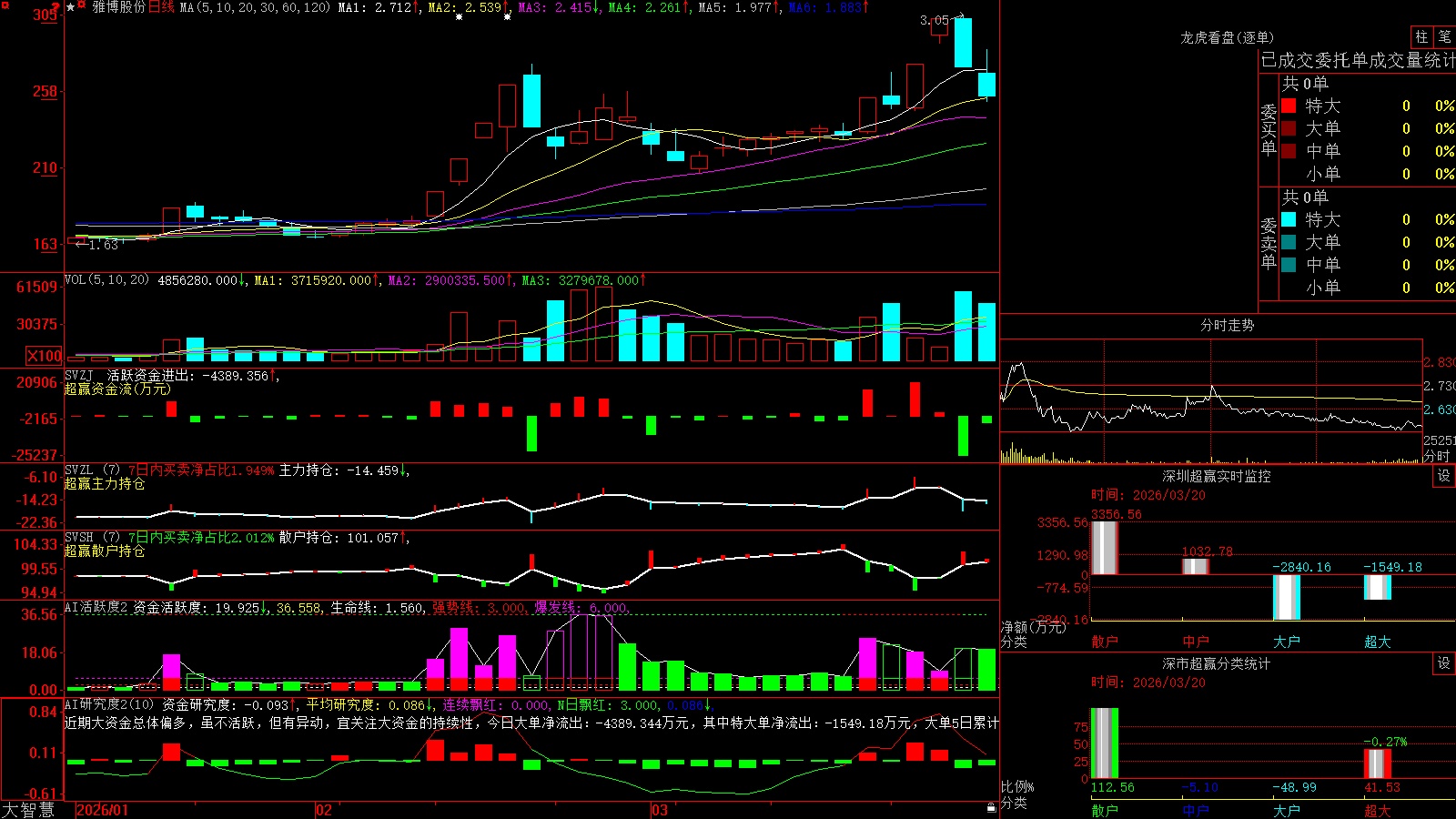Click the 散户 ratio value 112.56
Image resolution: width=1456 pixels, height=819 pixels.
(x=1112, y=787)
